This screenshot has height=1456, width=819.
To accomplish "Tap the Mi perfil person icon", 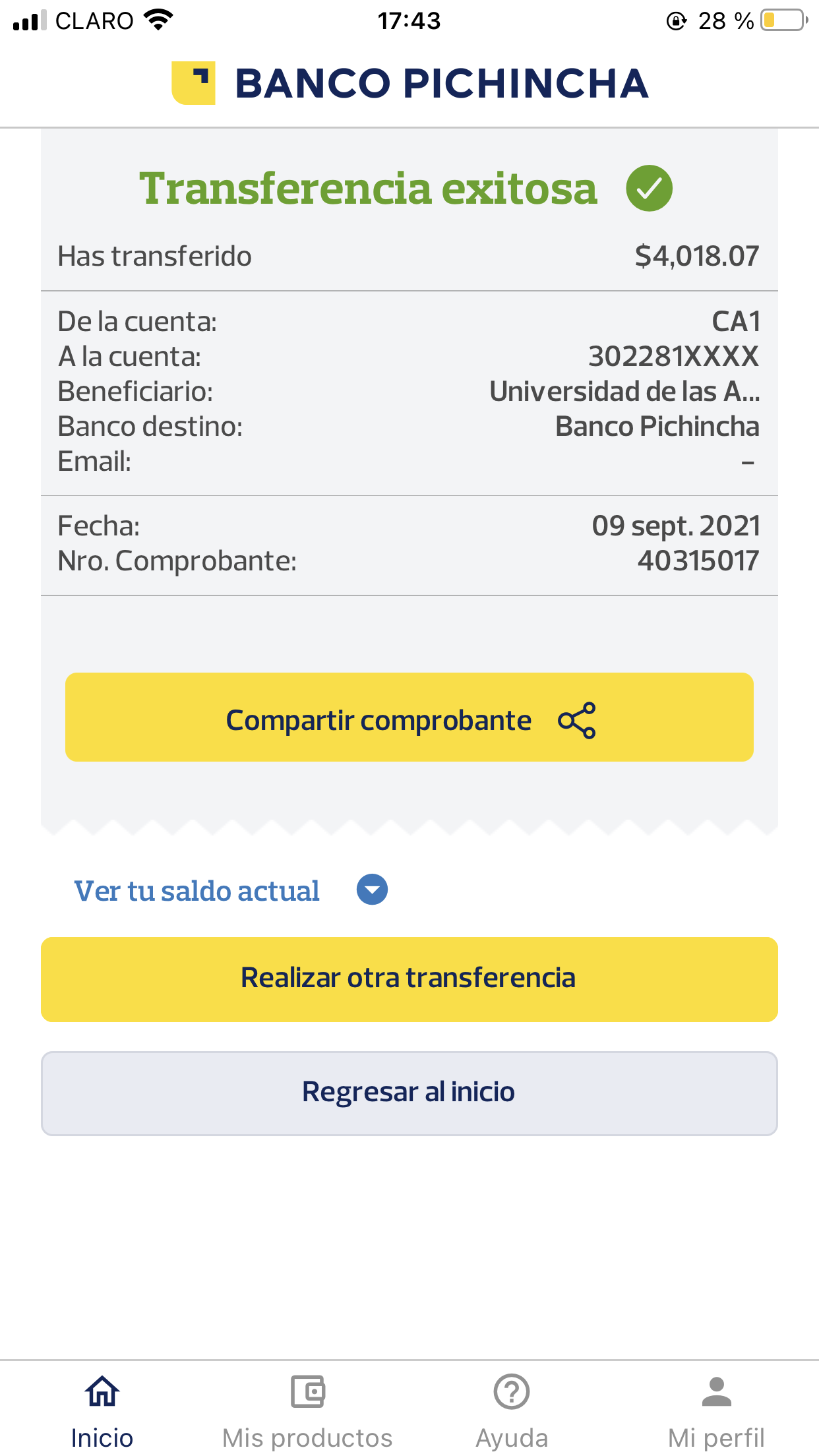I will pyautogui.click(x=716, y=1391).
